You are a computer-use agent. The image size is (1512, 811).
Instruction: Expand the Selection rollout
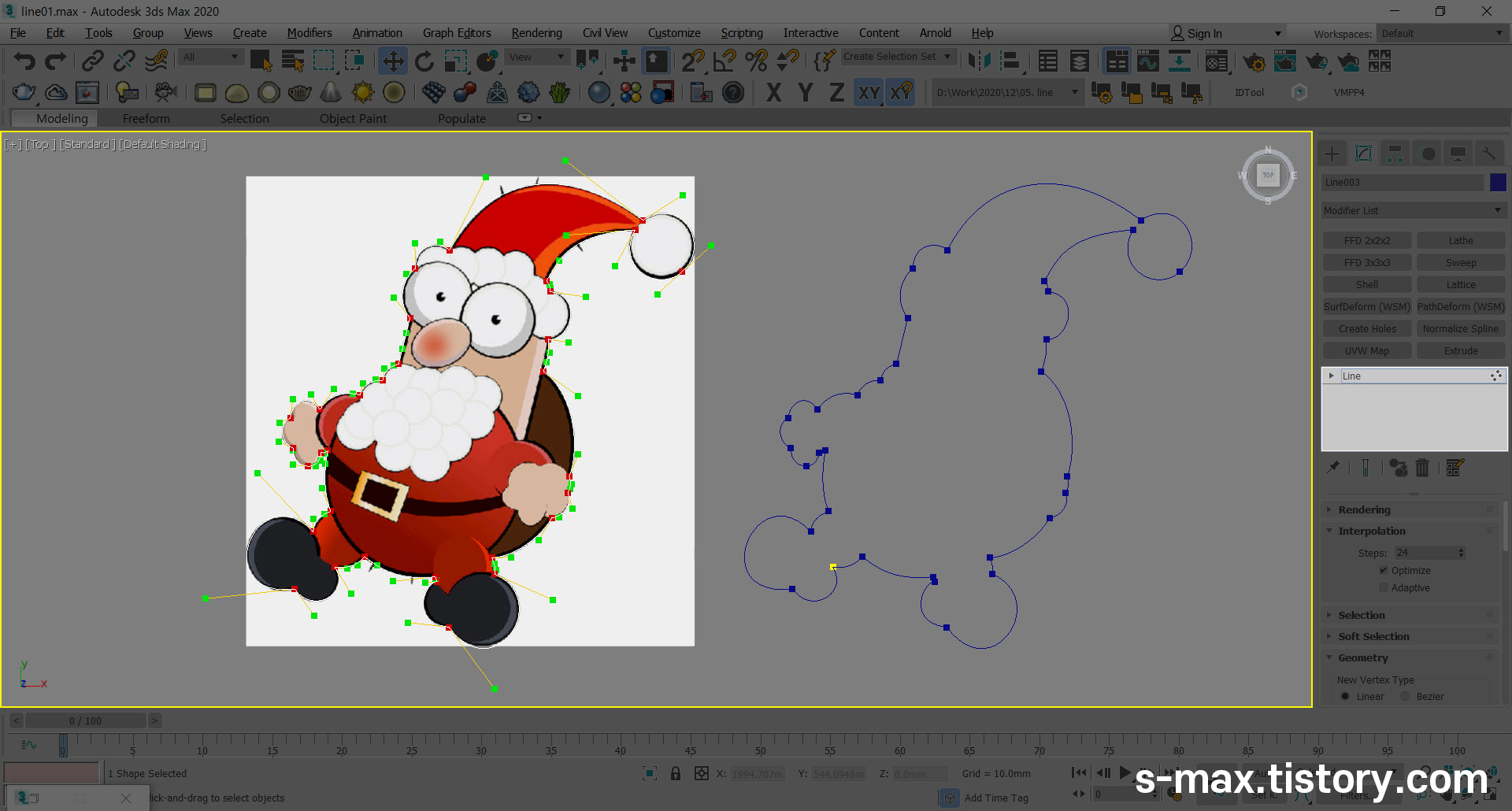pyautogui.click(x=1410, y=615)
